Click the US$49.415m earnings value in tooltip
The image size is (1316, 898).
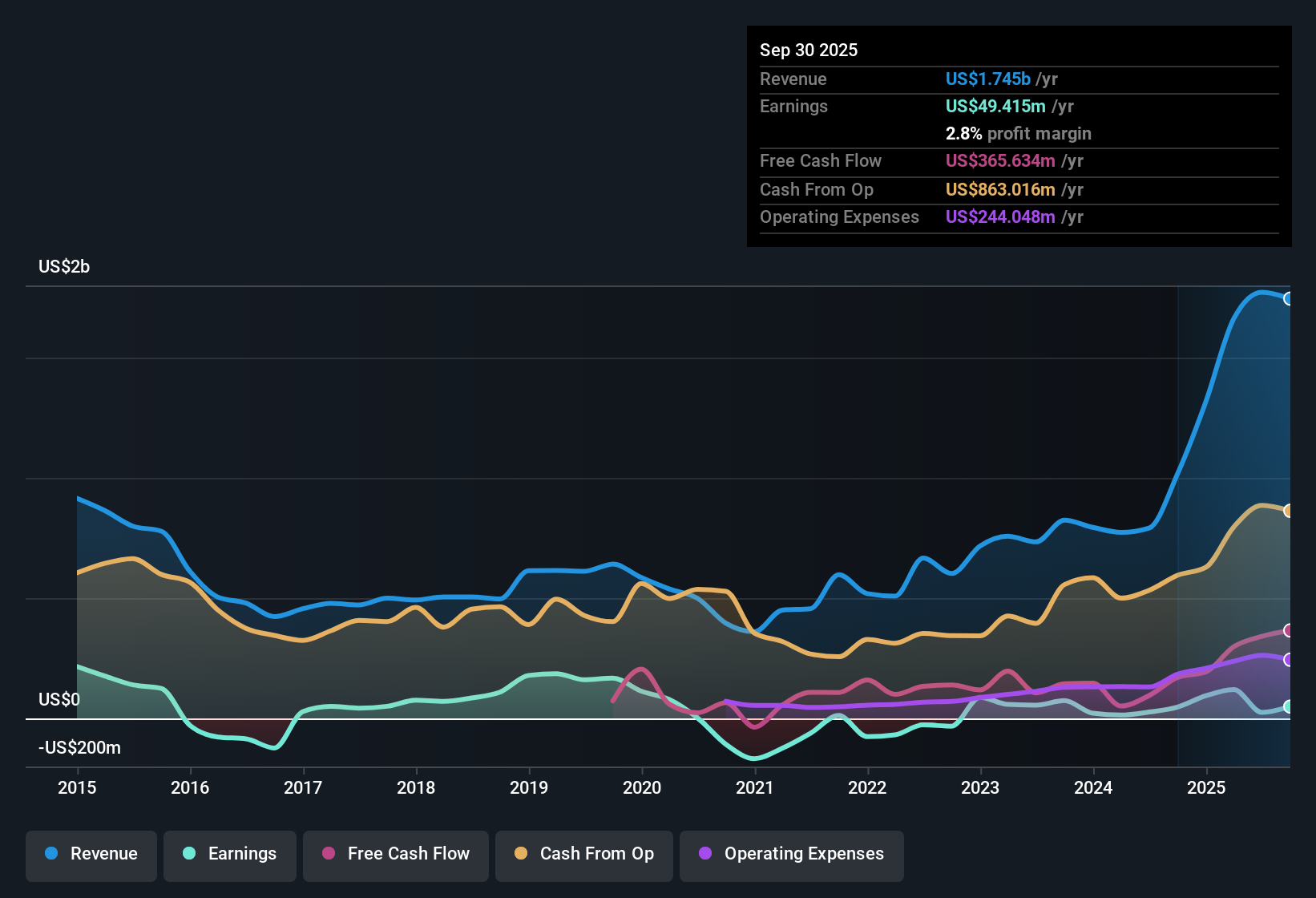pos(995,107)
